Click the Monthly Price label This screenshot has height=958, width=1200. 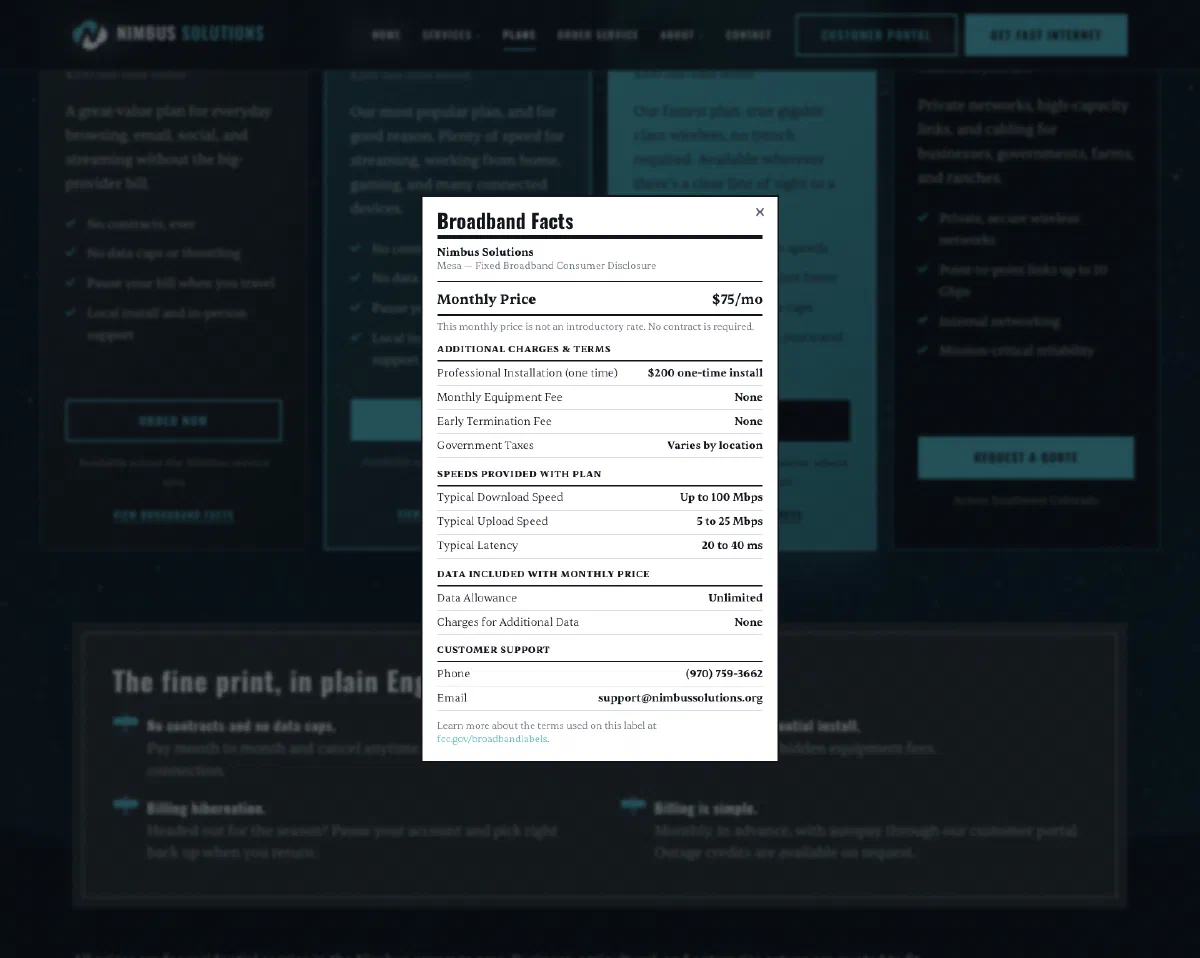486,299
